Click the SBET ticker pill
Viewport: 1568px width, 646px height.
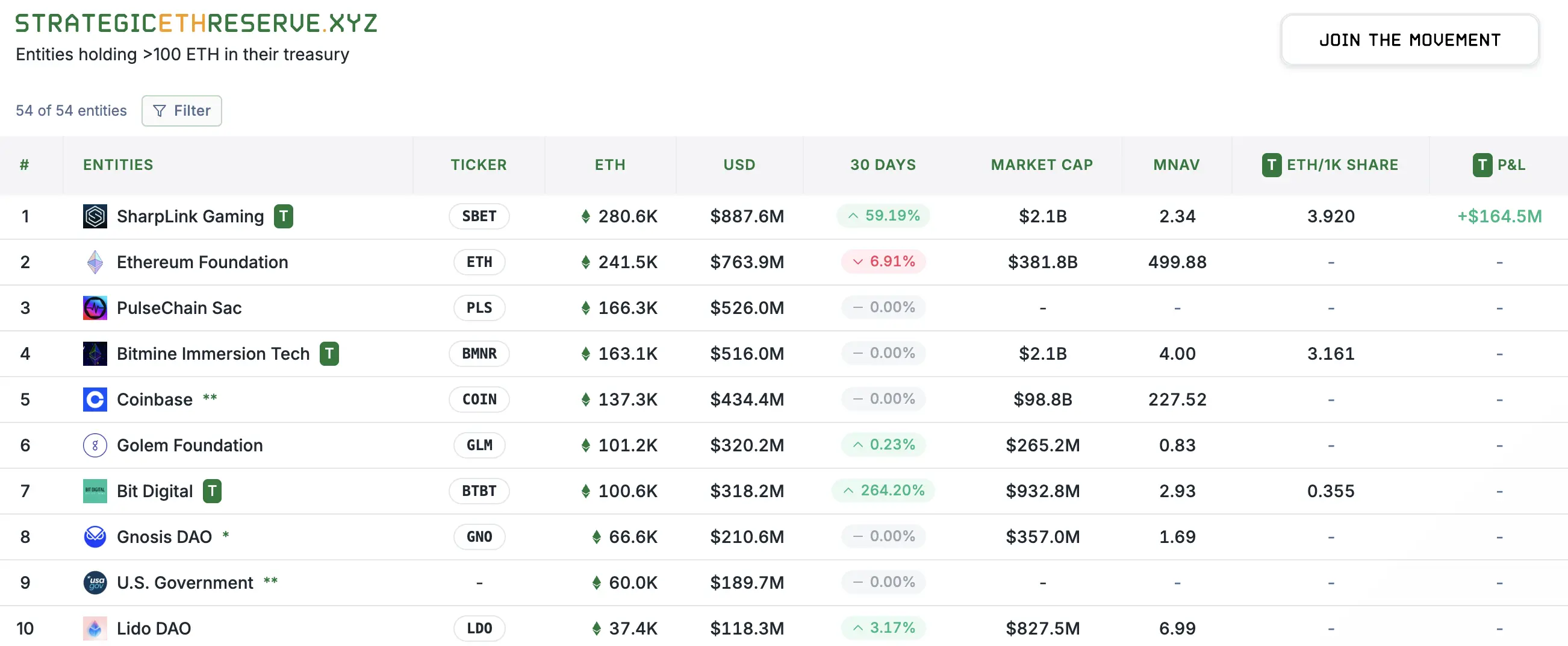pyautogui.click(x=479, y=216)
